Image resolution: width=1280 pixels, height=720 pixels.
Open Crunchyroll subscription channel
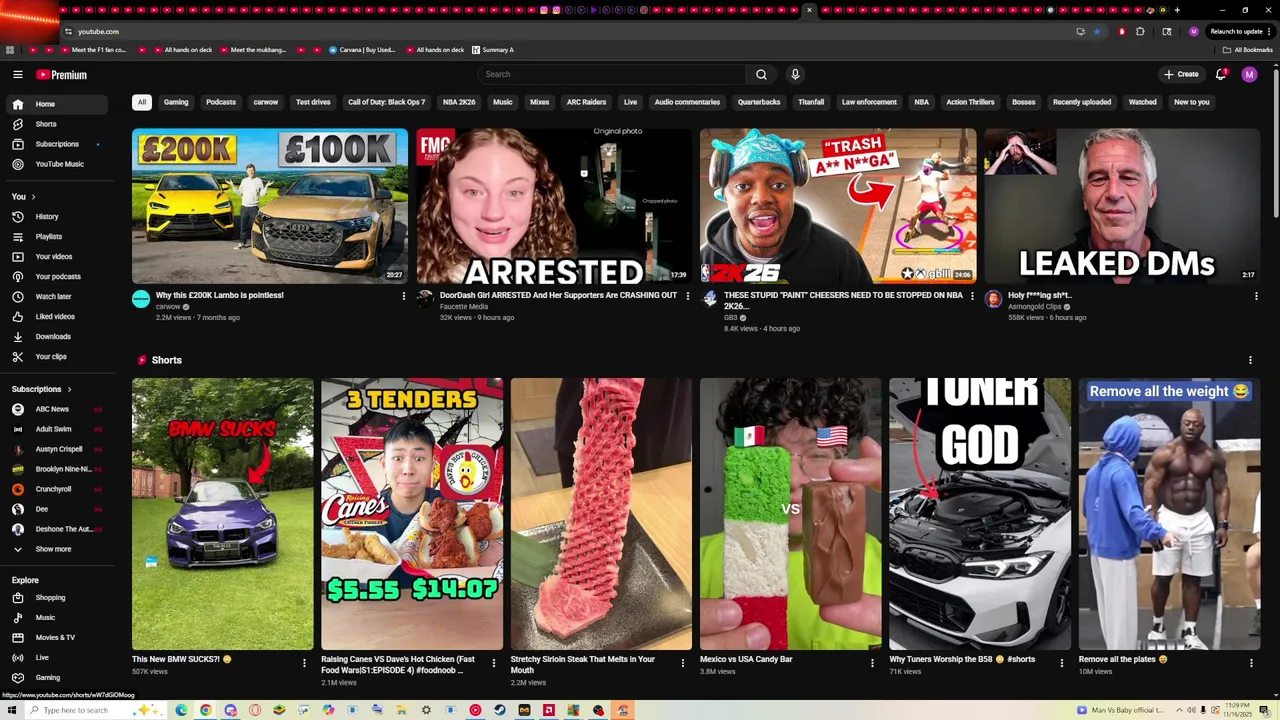tap(58, 489)
